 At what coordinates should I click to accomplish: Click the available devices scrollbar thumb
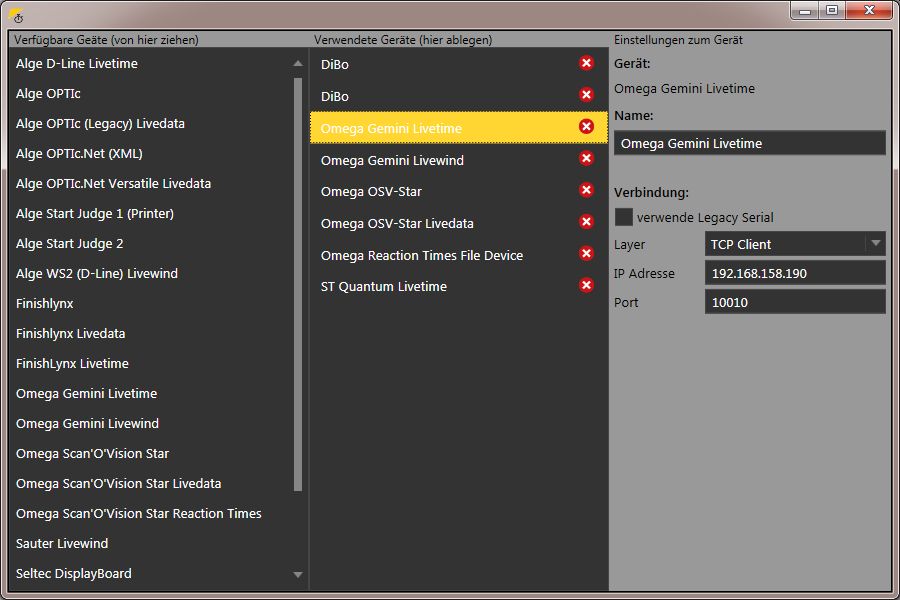click(x=298, y=285)
